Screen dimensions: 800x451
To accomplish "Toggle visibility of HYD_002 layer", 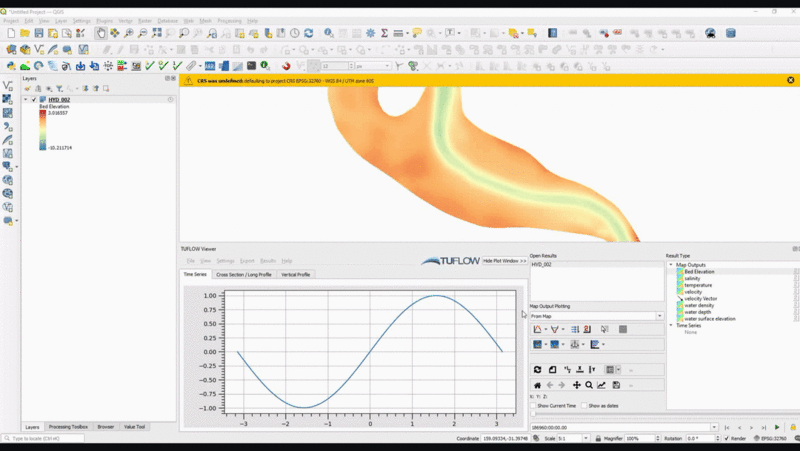I will (x=34, y=99).
